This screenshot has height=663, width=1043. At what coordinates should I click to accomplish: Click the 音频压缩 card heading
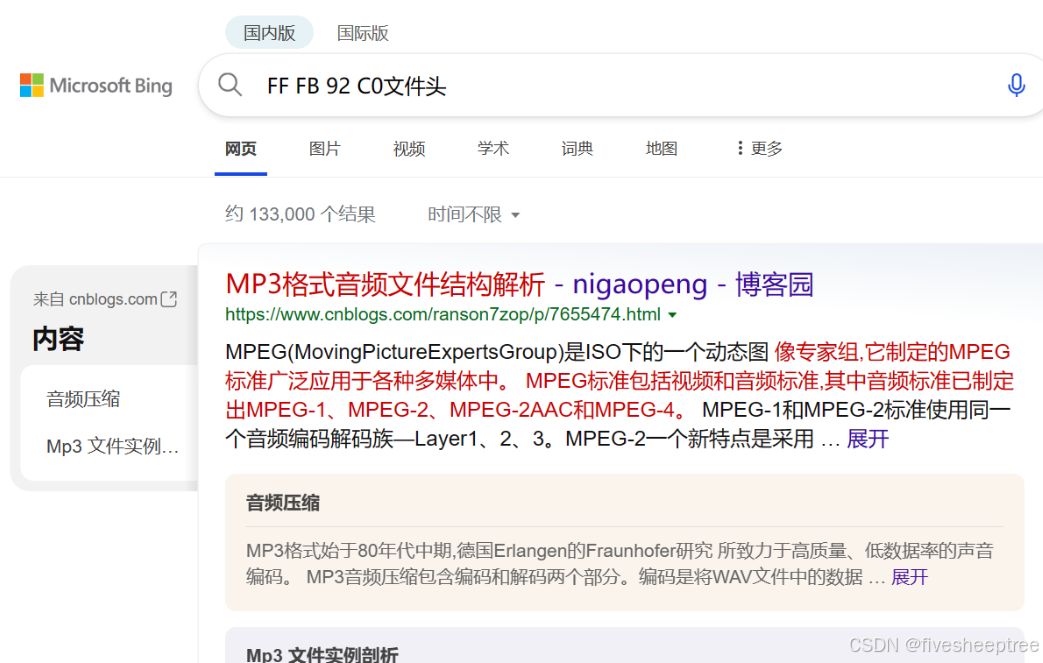click(x=283, y=503)
